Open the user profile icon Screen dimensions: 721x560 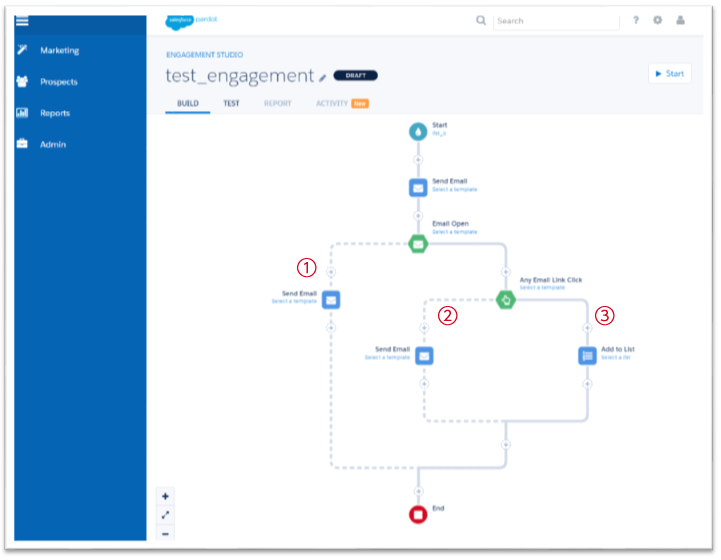pyautogui.click(x=681, y=20)
